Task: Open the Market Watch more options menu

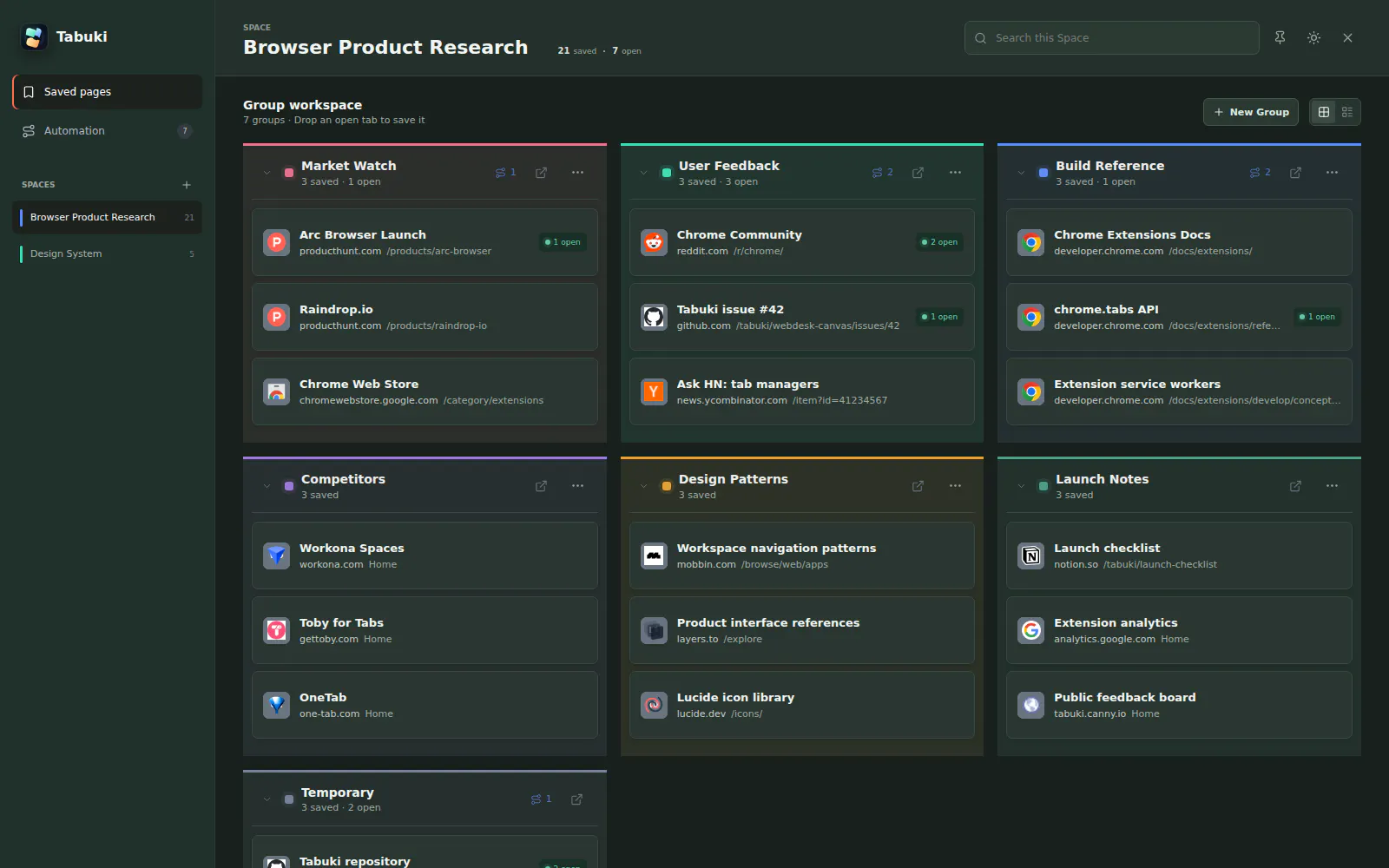Action: tap(577, 173)
